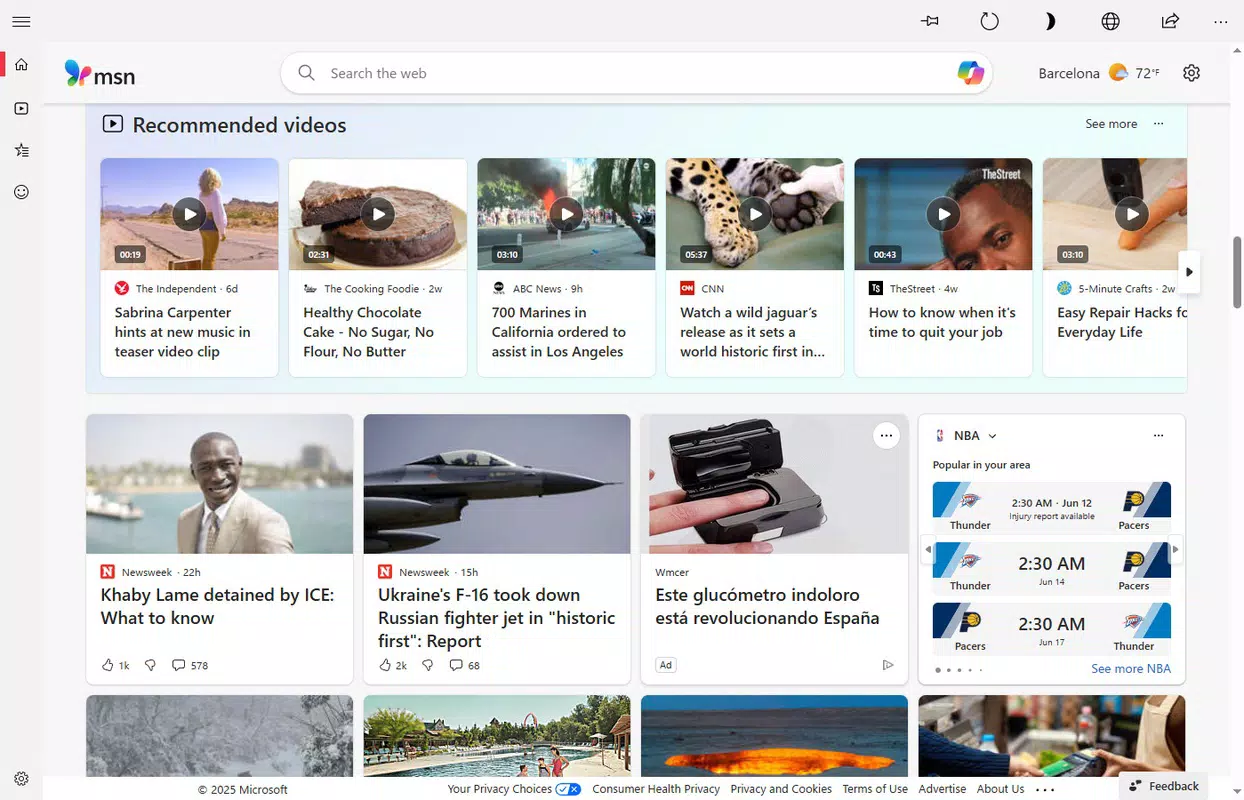The image size is (1244, 800).
Task: Open Khaby Lame detained by ICE article
Action: [217, 606]
